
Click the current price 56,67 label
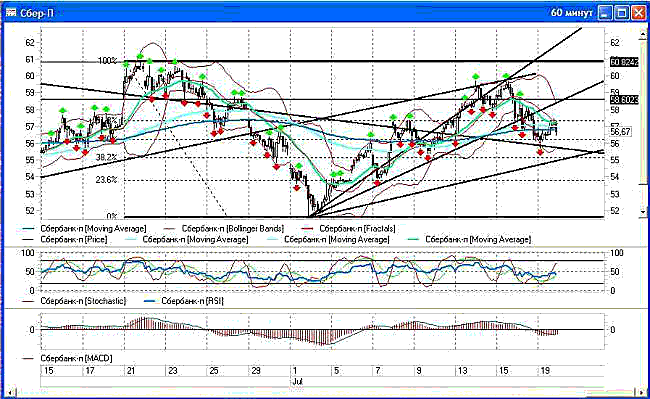(x=621, y=132)
